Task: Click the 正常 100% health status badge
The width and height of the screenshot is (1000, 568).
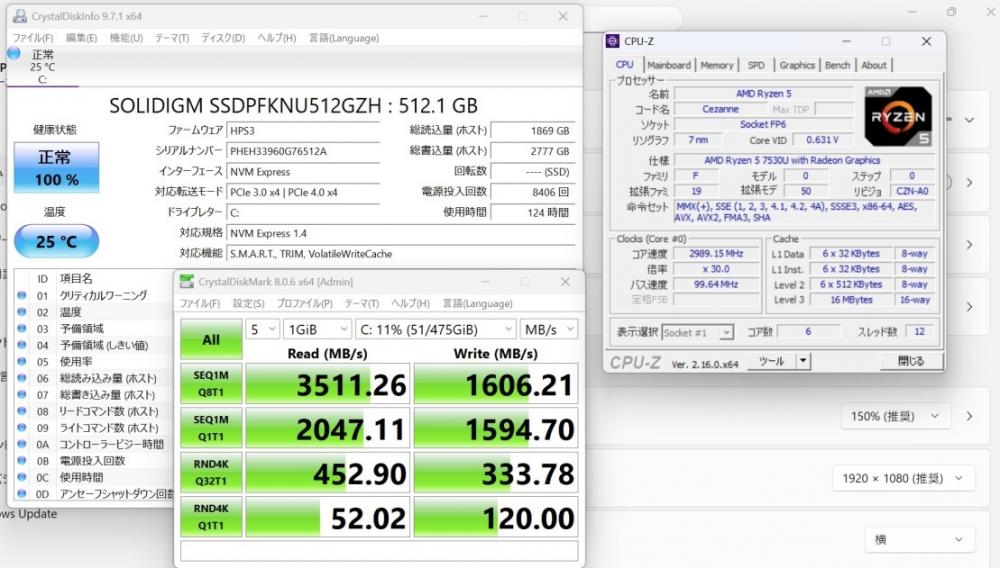Action: [56, 168]
